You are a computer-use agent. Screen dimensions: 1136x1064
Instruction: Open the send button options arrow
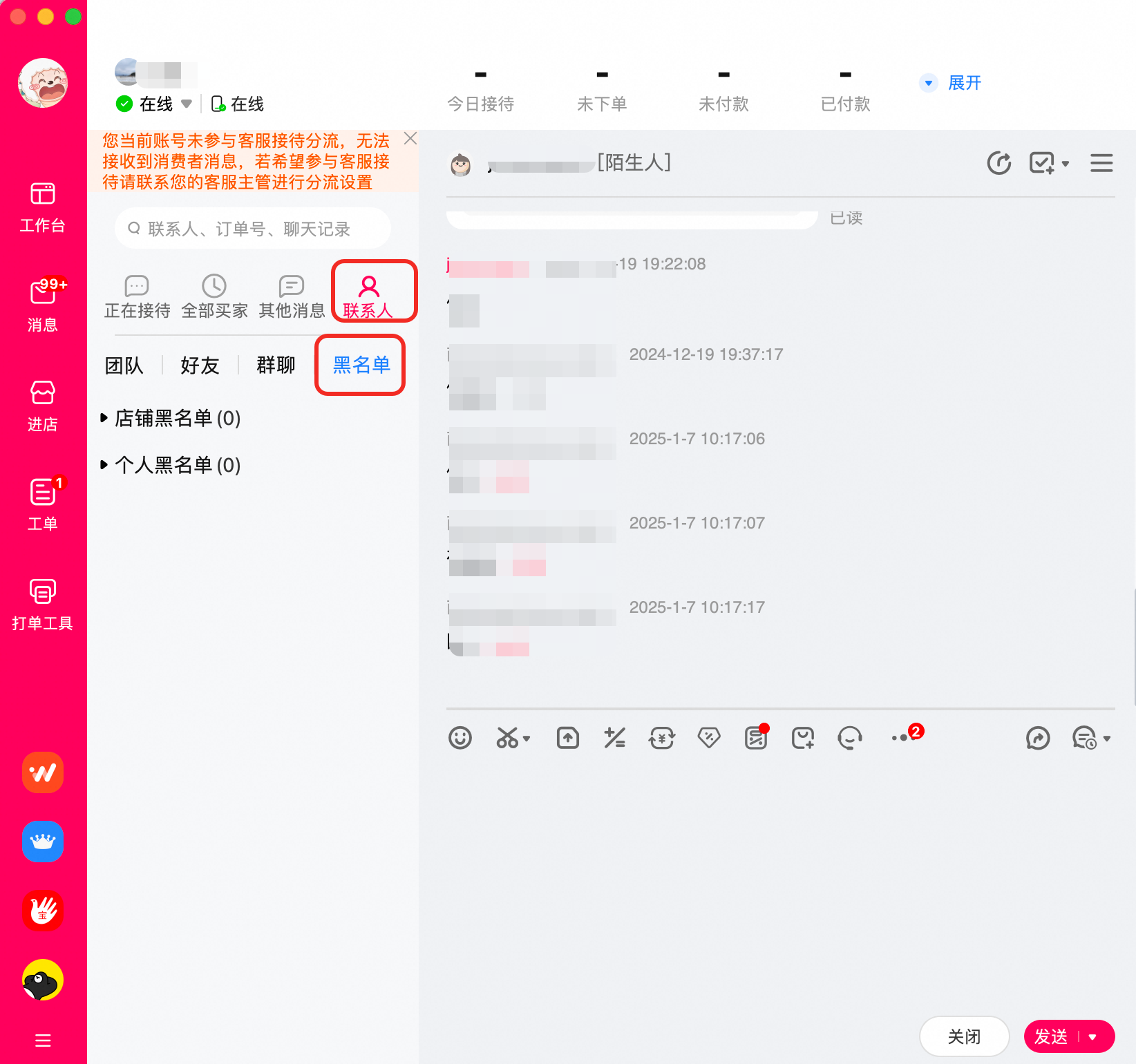tap(1093, 1036)
